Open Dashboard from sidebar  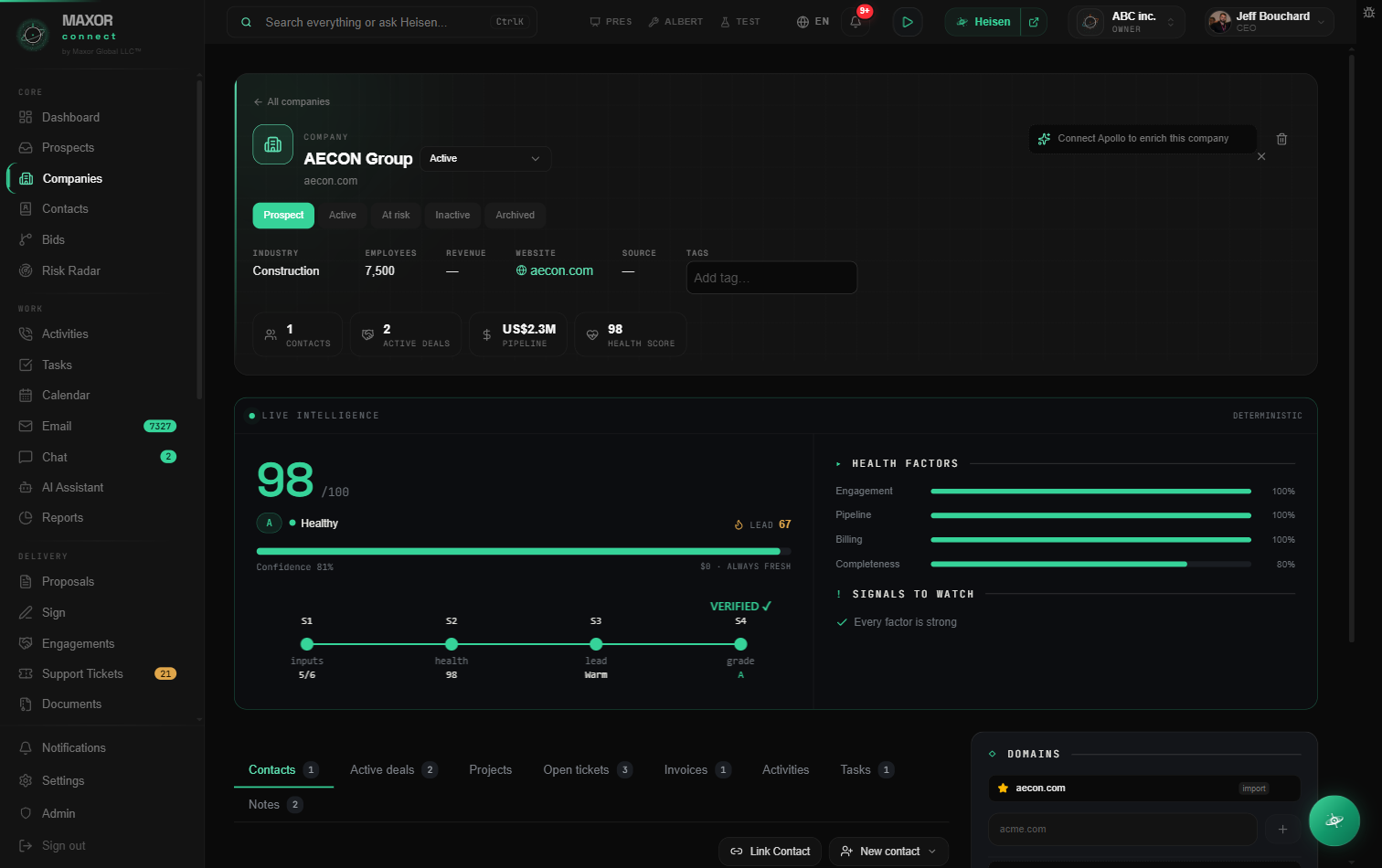coord(70,117)
